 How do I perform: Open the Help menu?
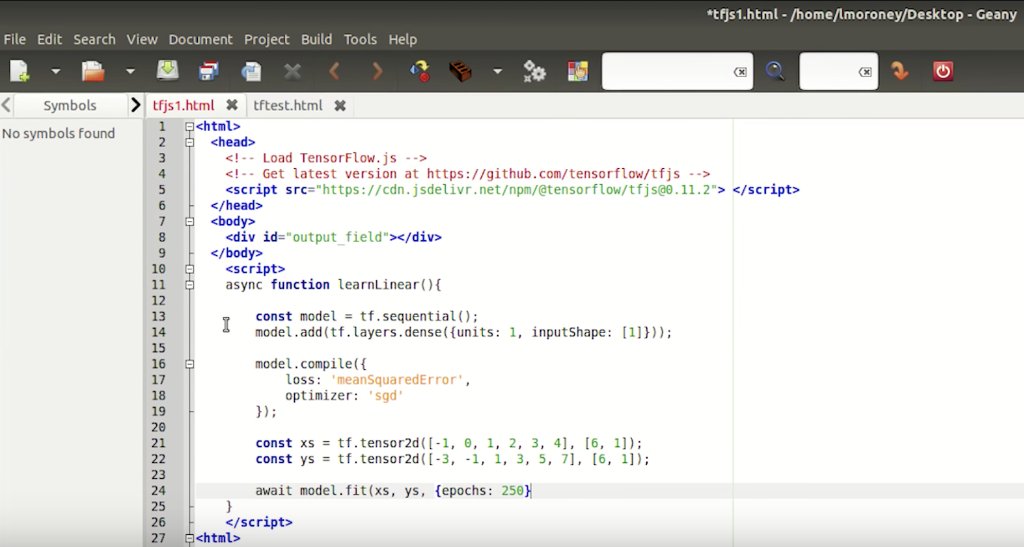tap(402, 39)
